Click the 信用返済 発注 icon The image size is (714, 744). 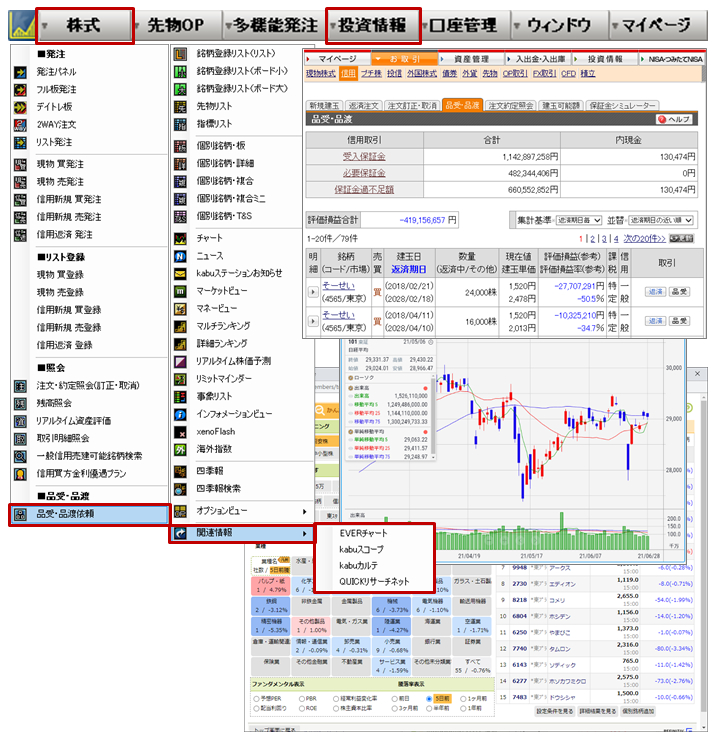point(20,235)
